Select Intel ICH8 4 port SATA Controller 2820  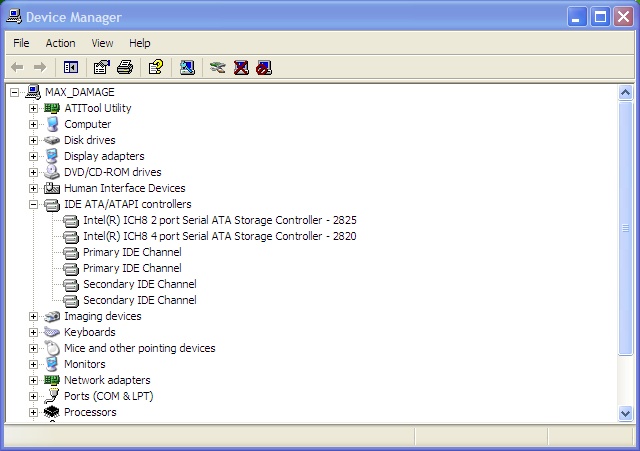tap(219, 236)
